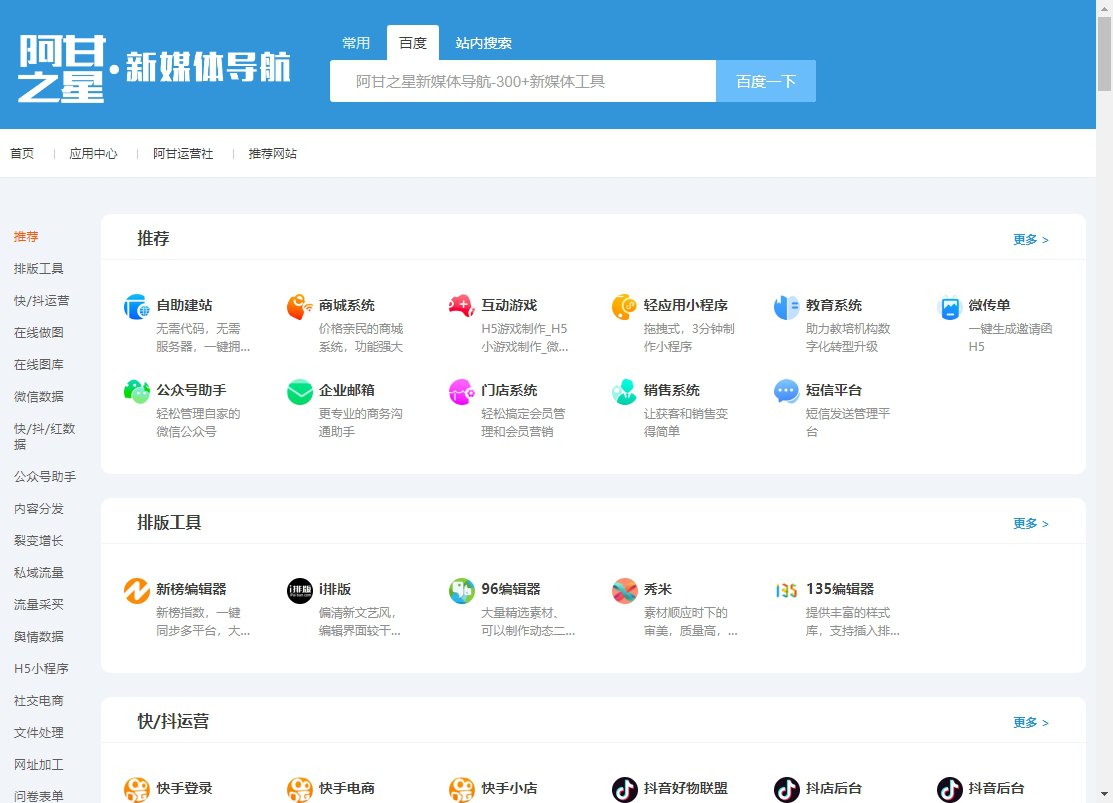Expand 更多 in the 排版工具 section

click(x=1031, y=523)
